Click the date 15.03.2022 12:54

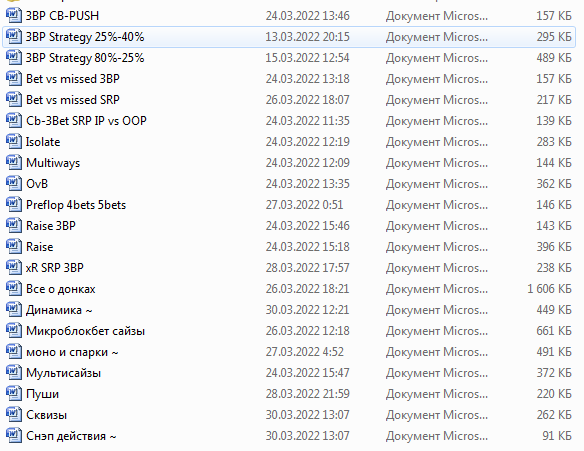tap(308, 58)
